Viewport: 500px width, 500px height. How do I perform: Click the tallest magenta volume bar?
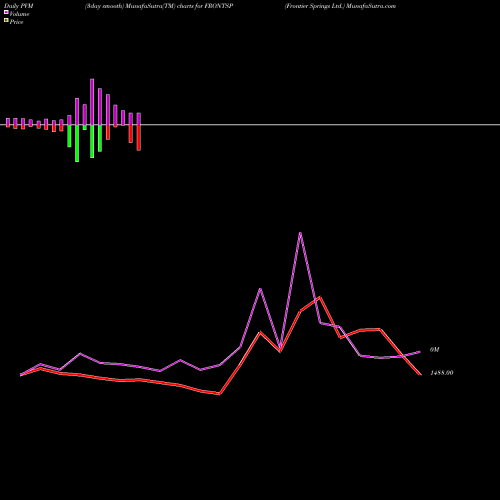(x=92, y=102)
